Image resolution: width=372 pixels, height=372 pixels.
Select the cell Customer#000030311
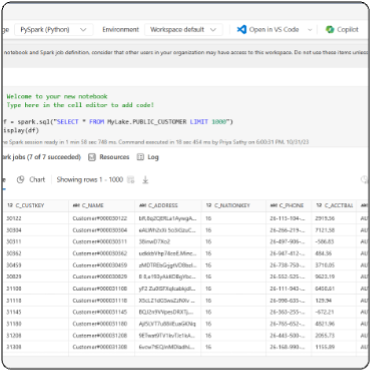tap(100, 242)
